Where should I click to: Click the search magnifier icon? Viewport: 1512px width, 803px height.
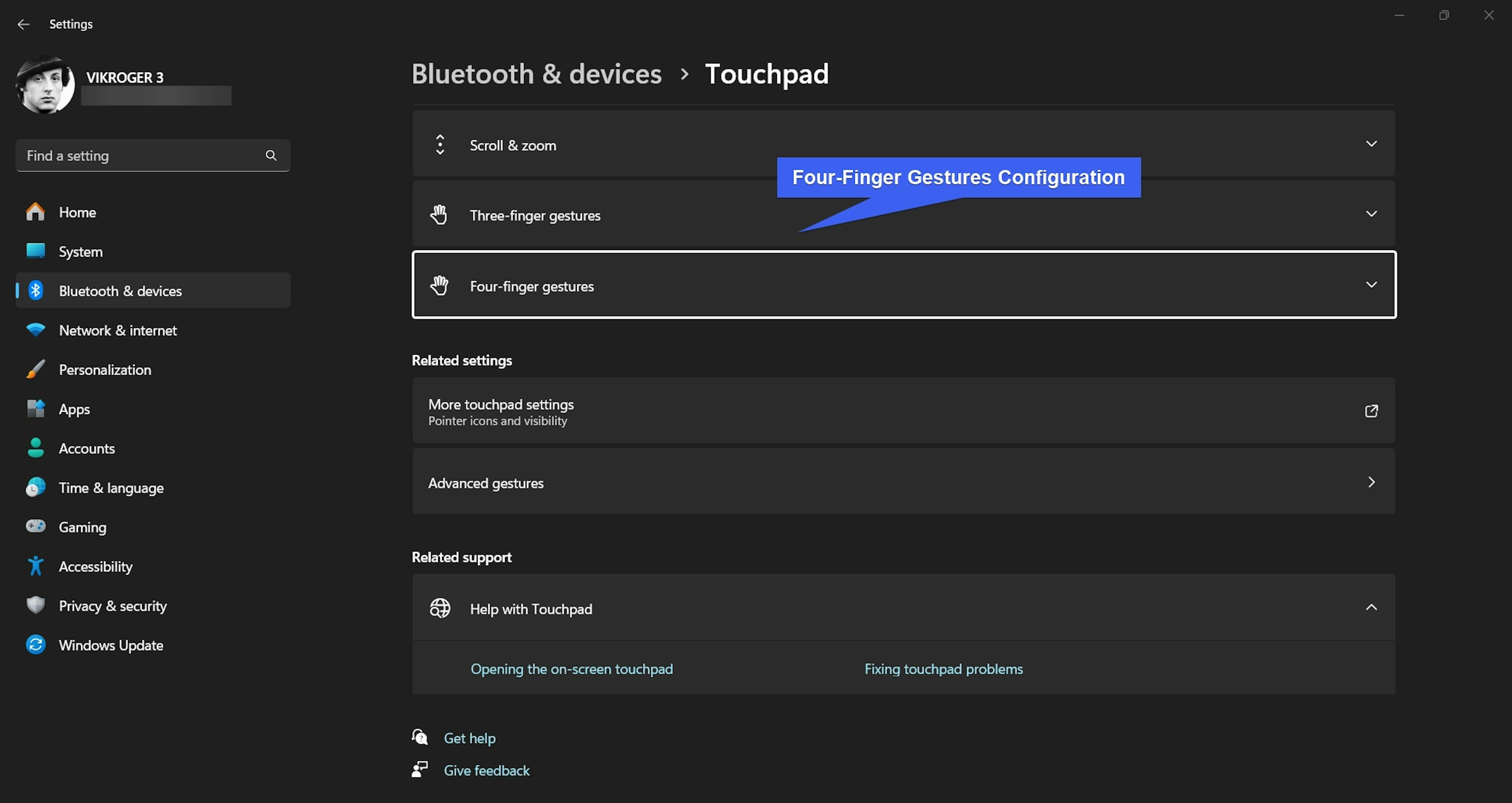tap(271, 155)
